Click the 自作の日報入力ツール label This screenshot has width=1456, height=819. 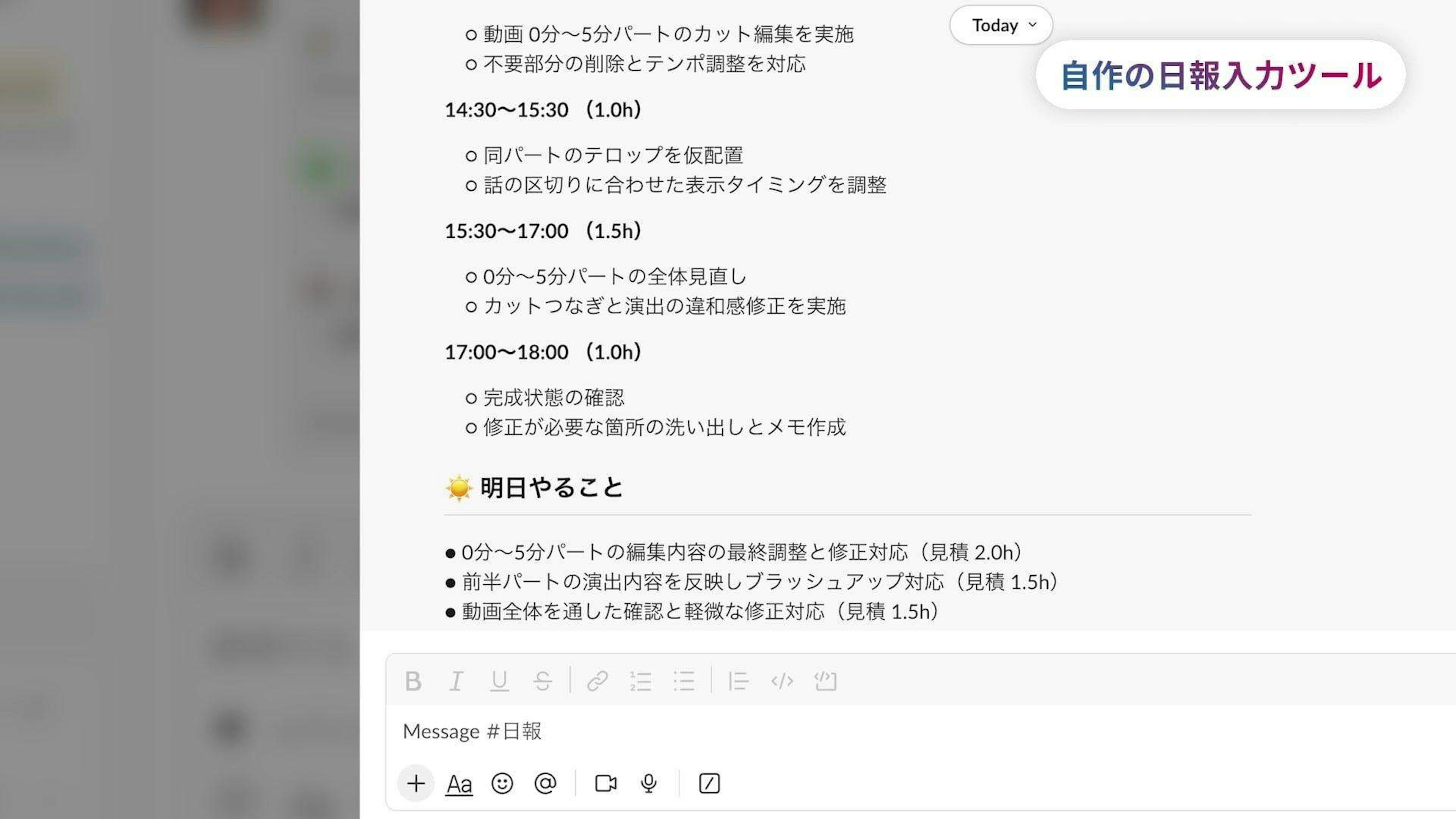1221,75
